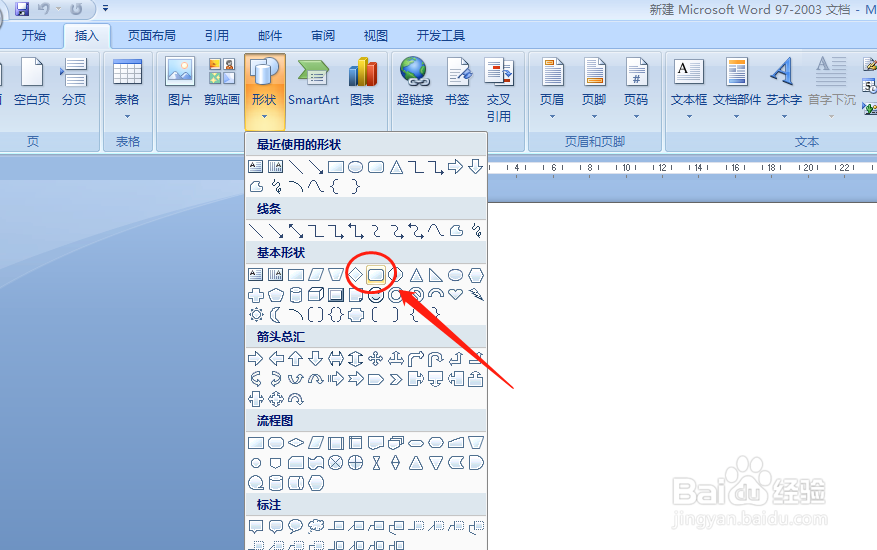Image resolution: width=877 pixels, height=550 pixels.
Task: Select right brace in 最近使用的形状
Action: pyautogui.click(x=356, y=186)
